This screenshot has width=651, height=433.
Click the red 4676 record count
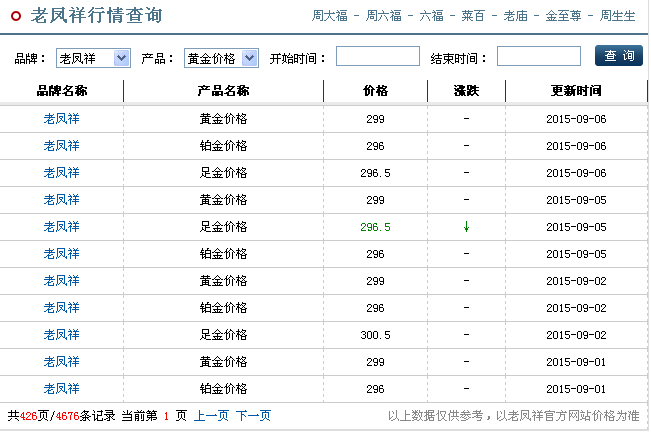pyautogui.click(x=67, y=416)
